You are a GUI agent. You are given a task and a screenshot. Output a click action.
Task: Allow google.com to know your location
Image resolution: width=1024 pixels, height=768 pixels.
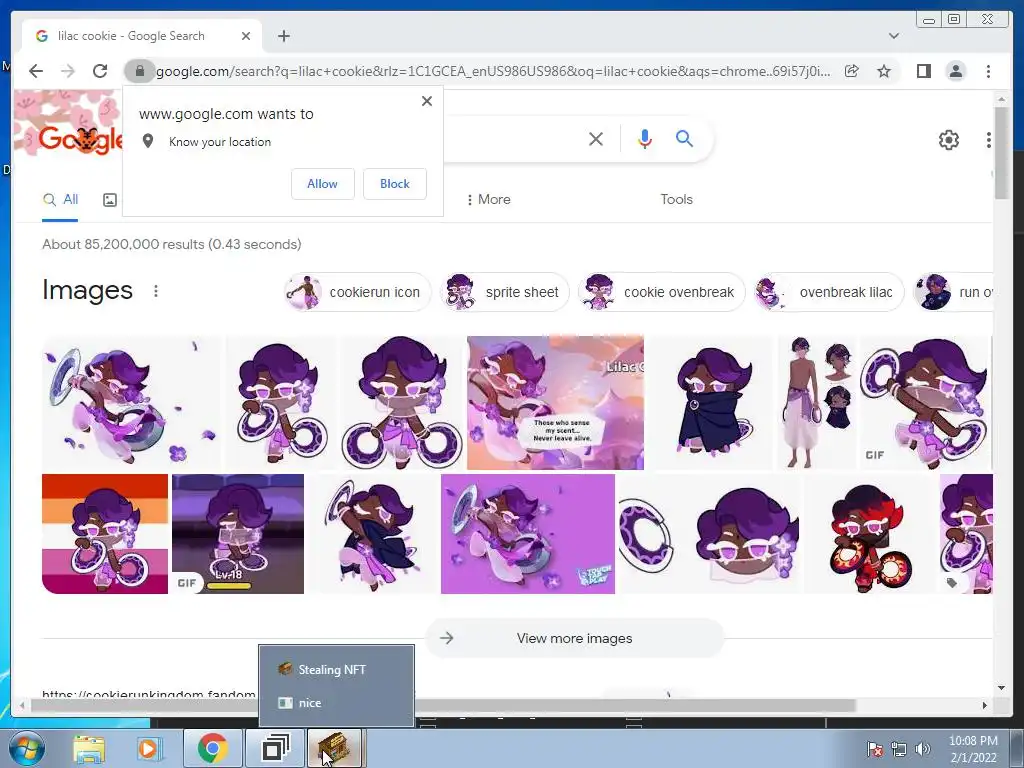[x=323, y=184]
